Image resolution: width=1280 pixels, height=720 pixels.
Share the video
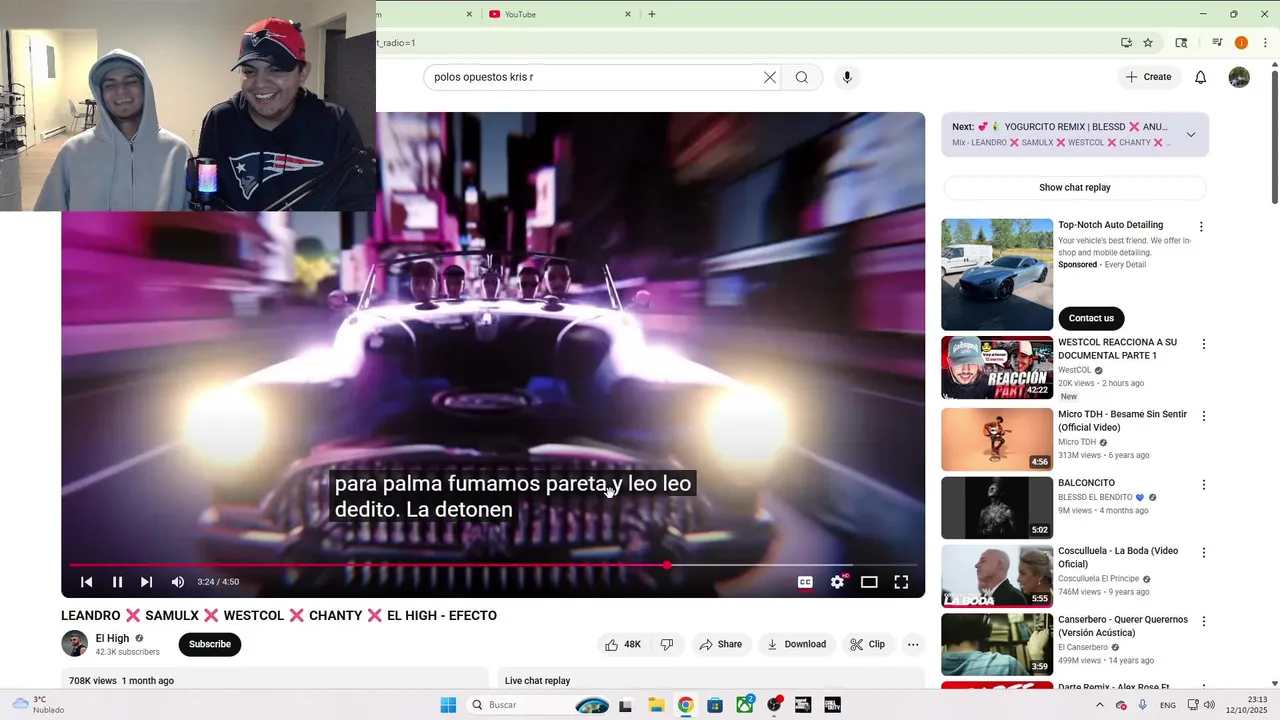720,644
